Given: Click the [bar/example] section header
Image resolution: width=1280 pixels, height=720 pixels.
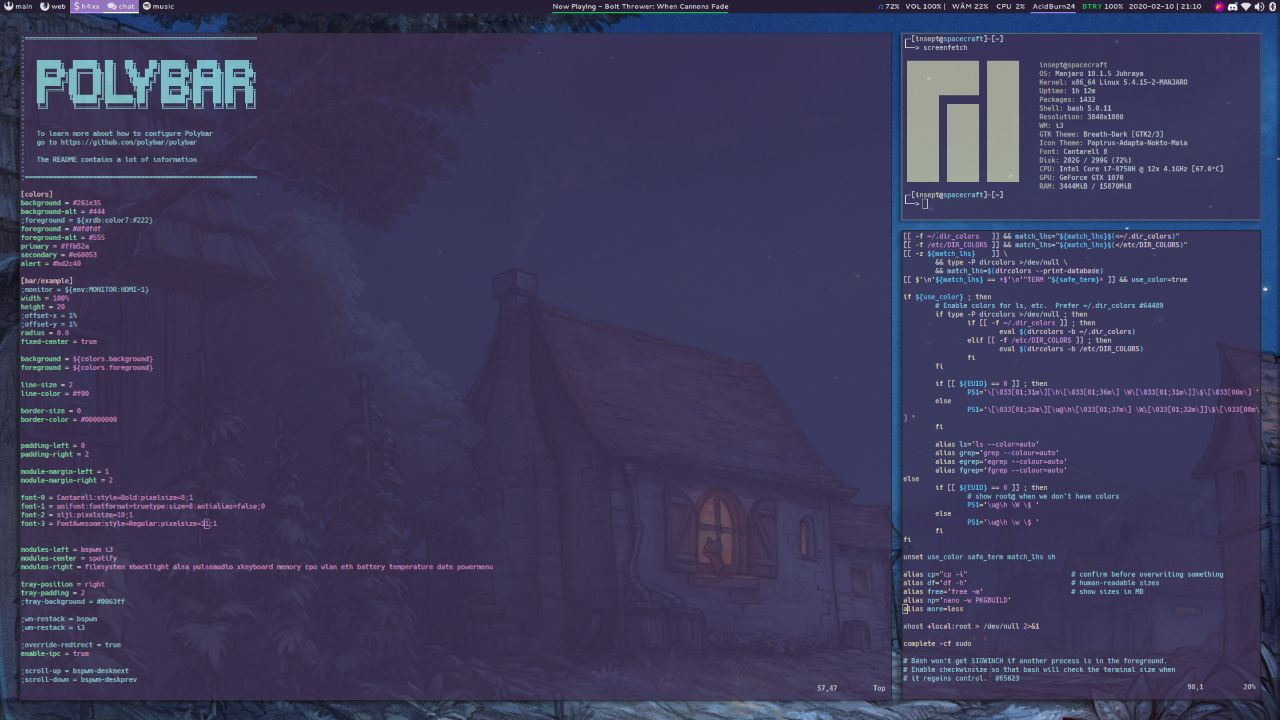Looking at the screenshot, I should point(46,281).
